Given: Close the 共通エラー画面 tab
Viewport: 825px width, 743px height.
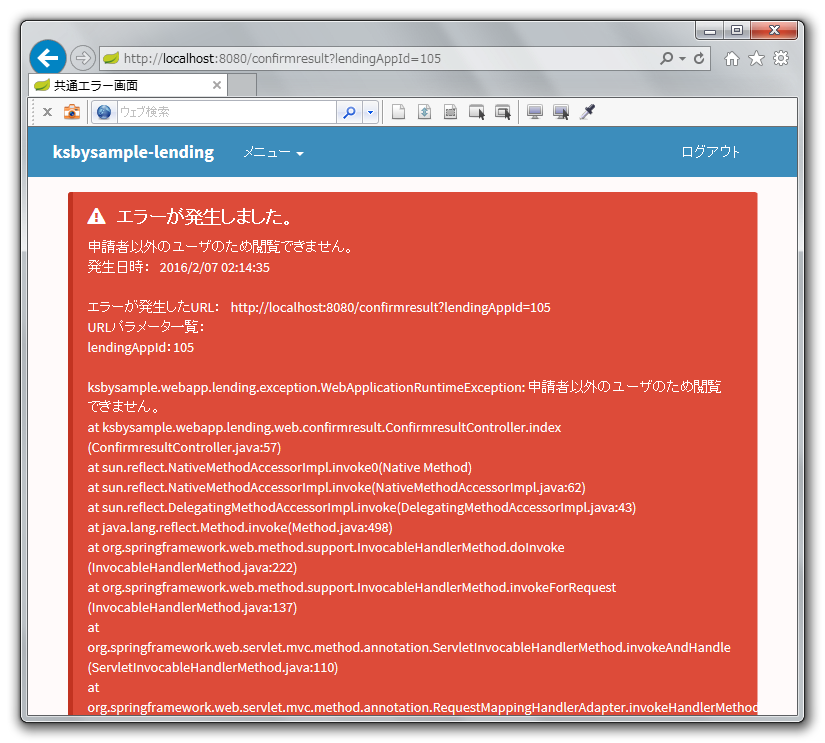Looking at the screenshot, I should pyautogui.click(x=216, y=85).
